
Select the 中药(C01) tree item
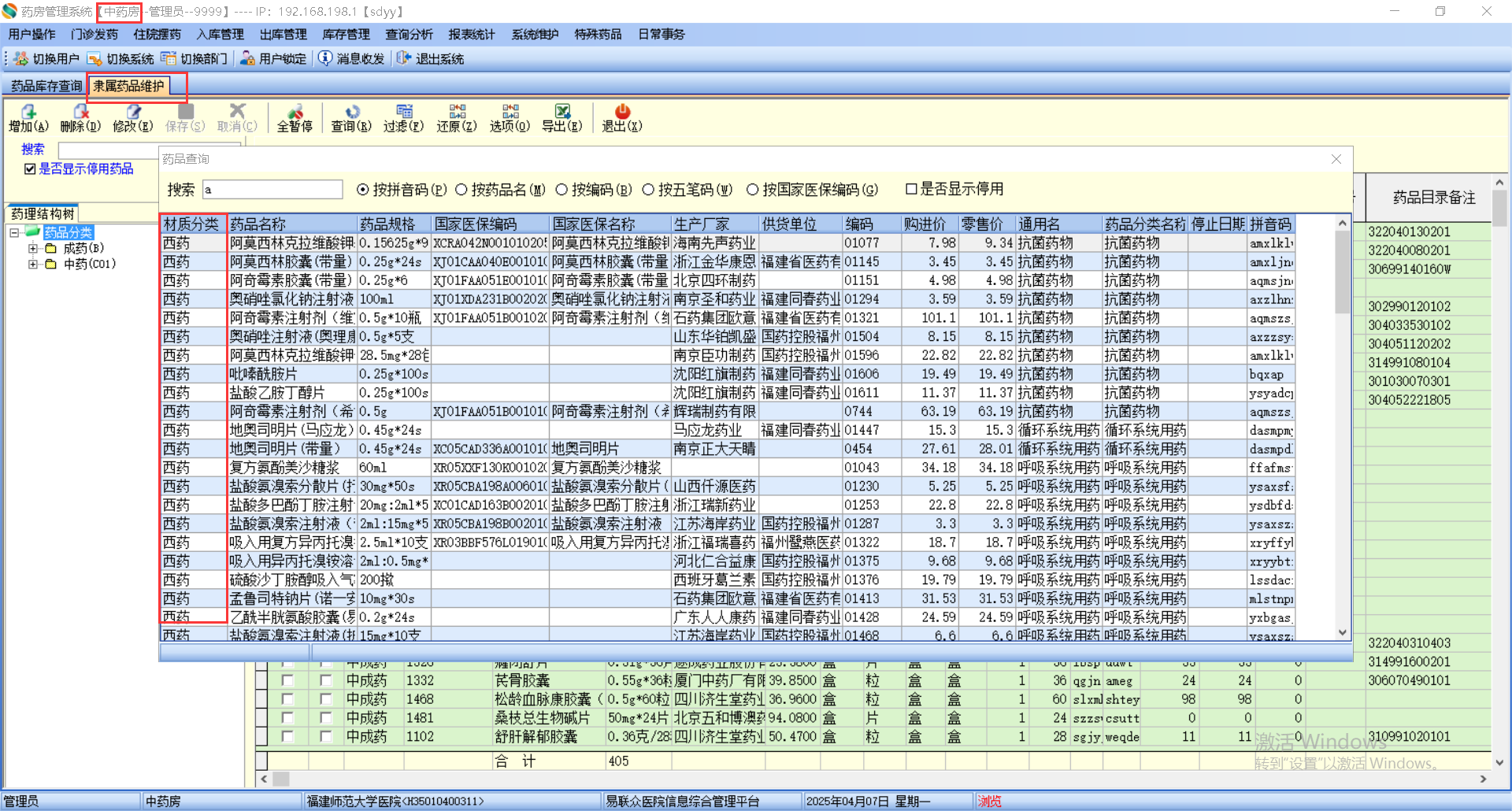click(89, 264)
